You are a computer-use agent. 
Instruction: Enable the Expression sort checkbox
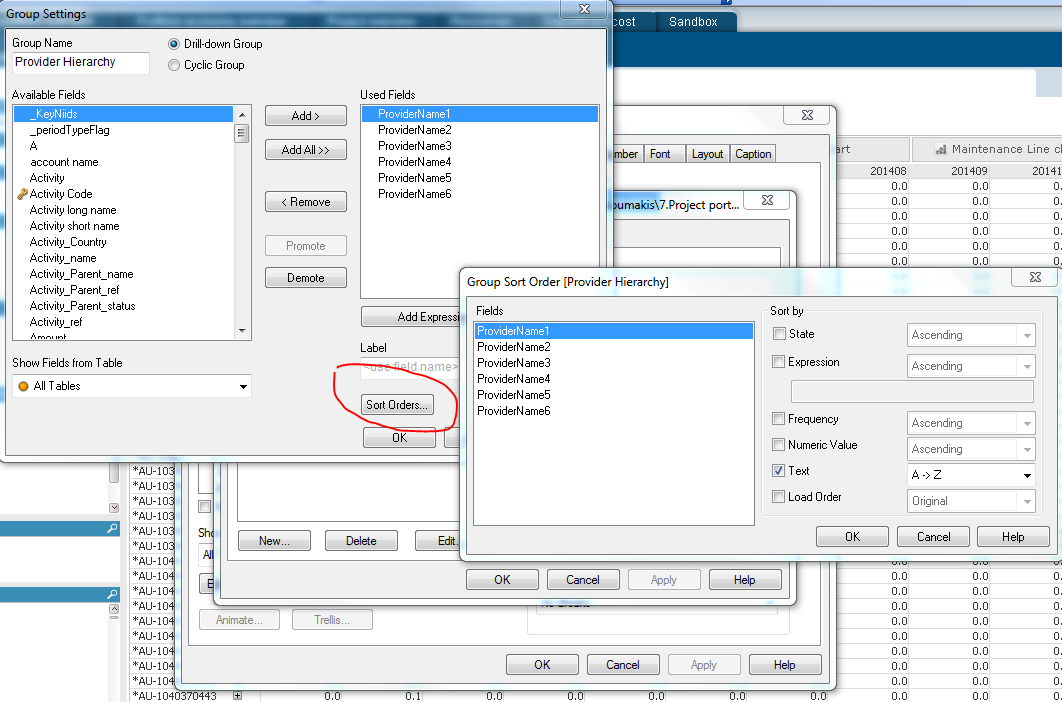pyautogui.click(x=779, y=362)
